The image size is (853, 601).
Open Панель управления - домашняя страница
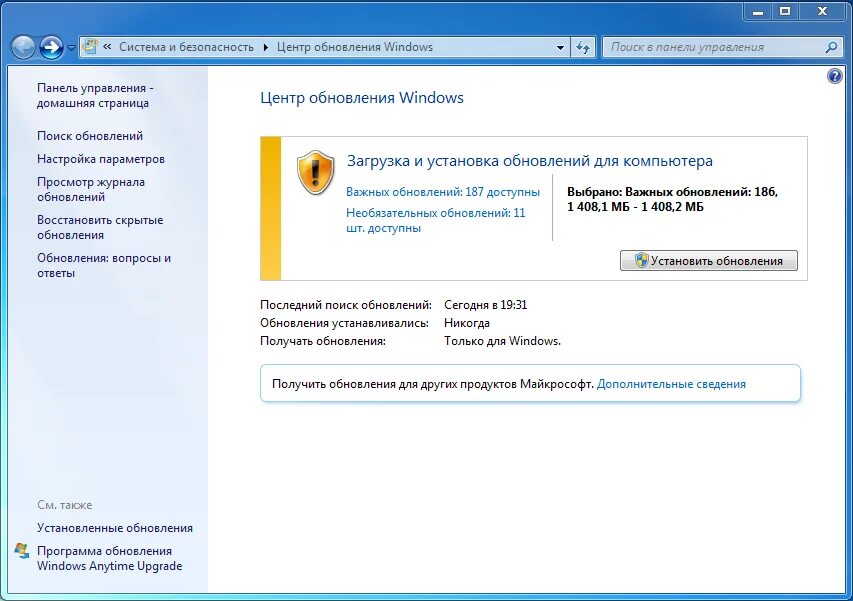[x=95, y=95]
